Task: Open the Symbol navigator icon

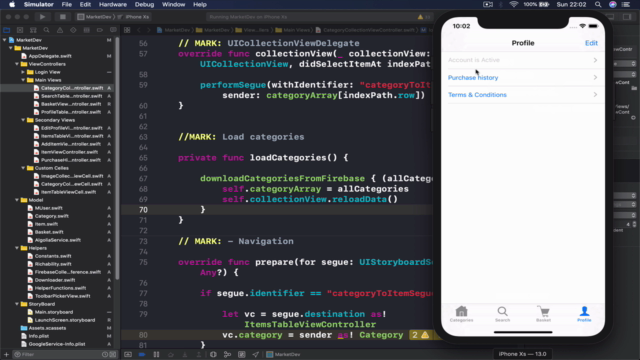Action: [x=33, y=30]
